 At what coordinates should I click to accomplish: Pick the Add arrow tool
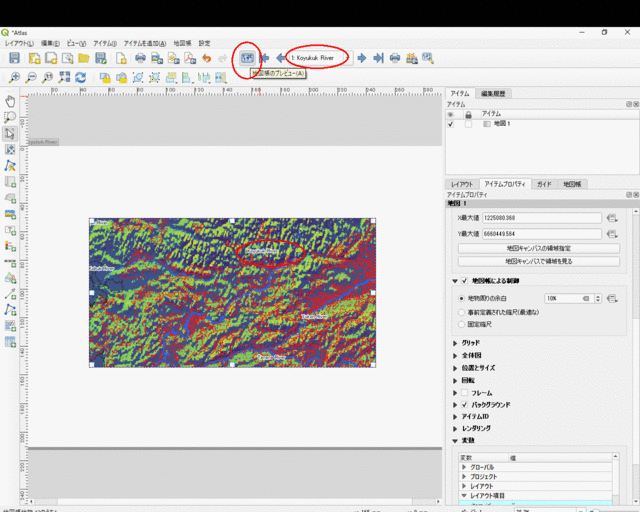10,294
